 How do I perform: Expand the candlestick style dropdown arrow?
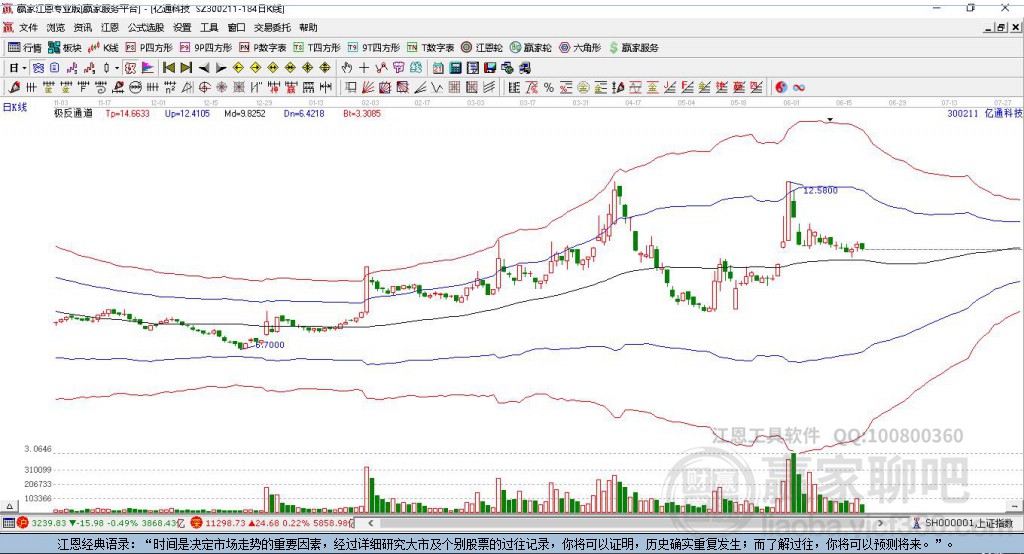tap(117, 68)
